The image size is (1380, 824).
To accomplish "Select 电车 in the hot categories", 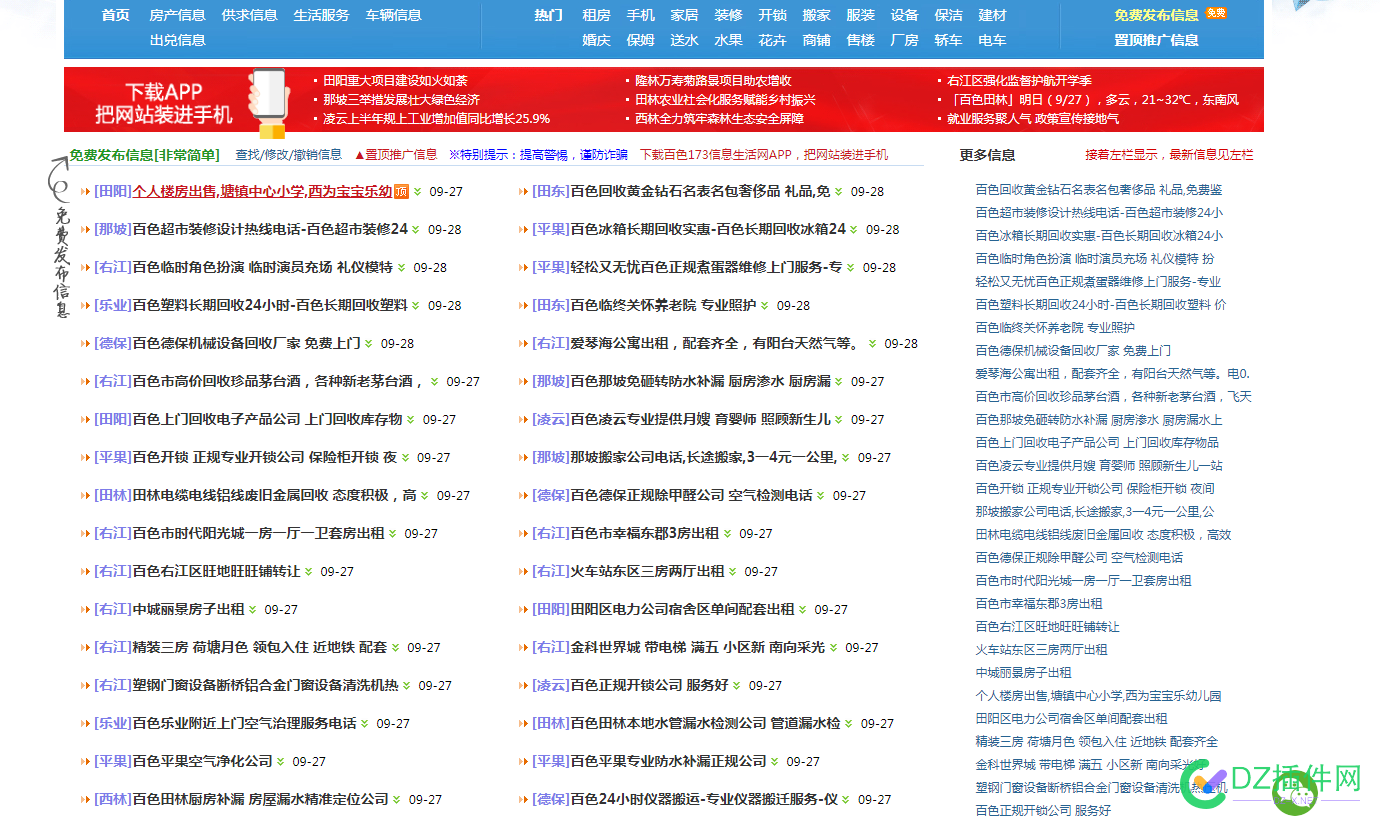I will 993,40.
